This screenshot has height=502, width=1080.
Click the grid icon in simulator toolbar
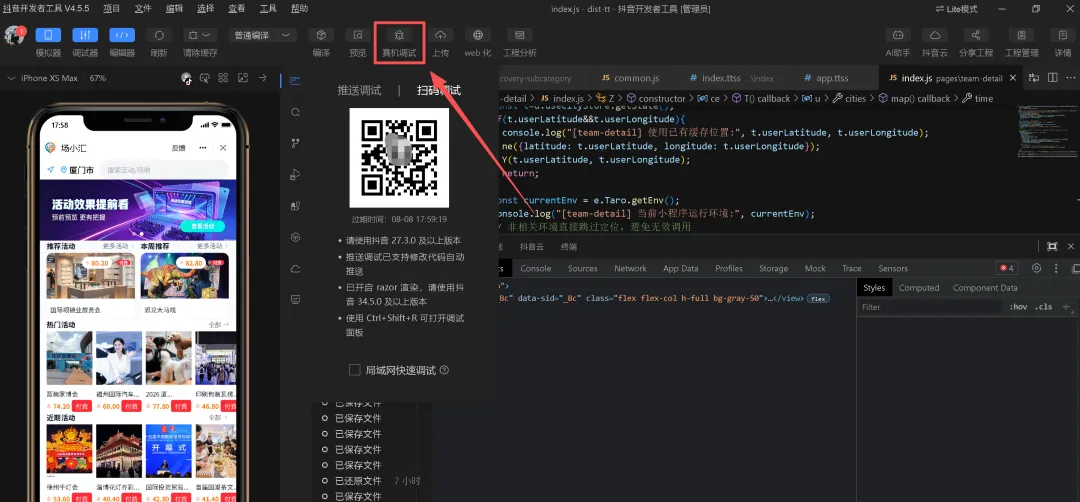[x=223, y=79]
